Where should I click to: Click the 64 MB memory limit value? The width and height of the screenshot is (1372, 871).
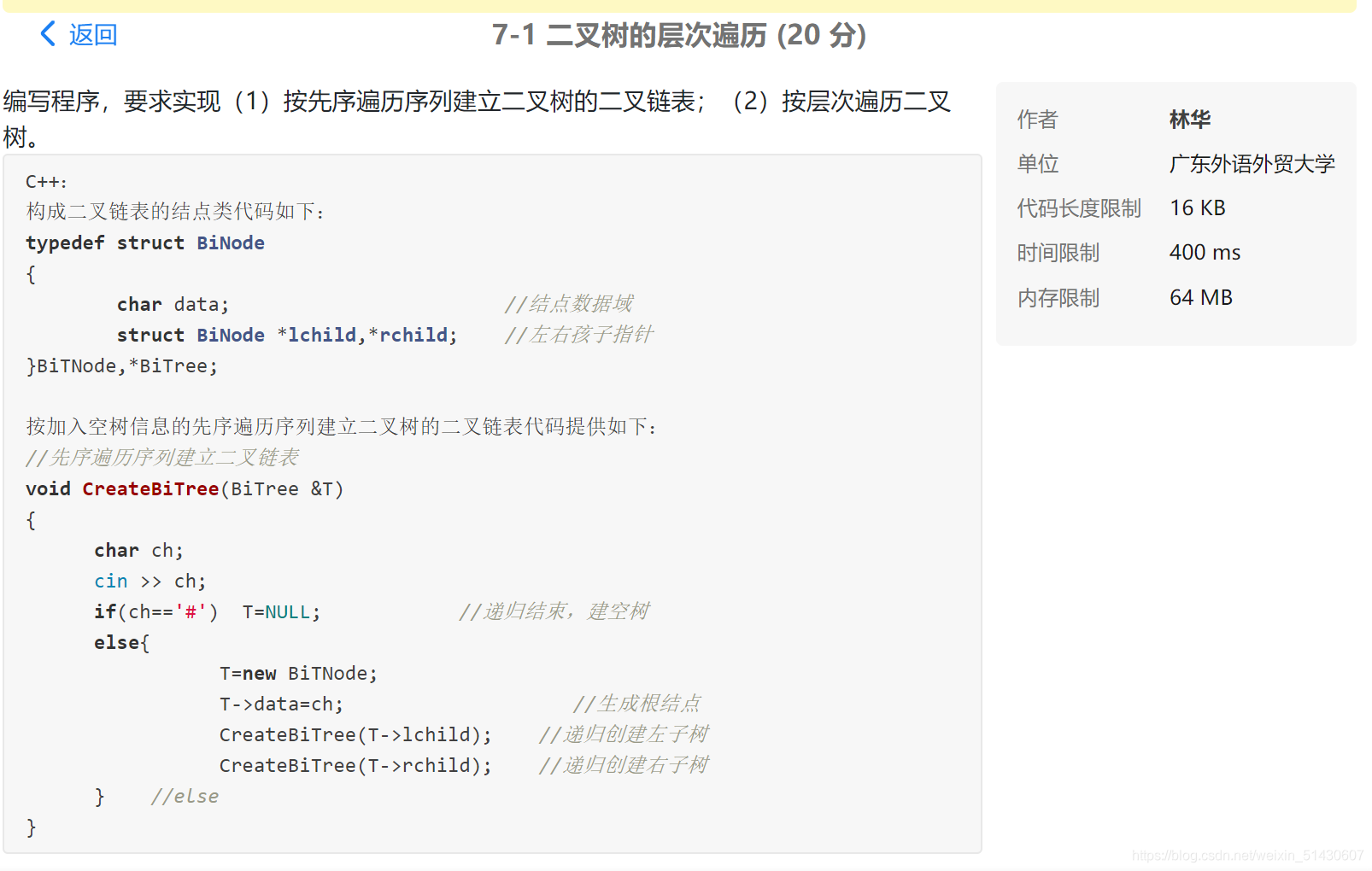(1201, 298)
